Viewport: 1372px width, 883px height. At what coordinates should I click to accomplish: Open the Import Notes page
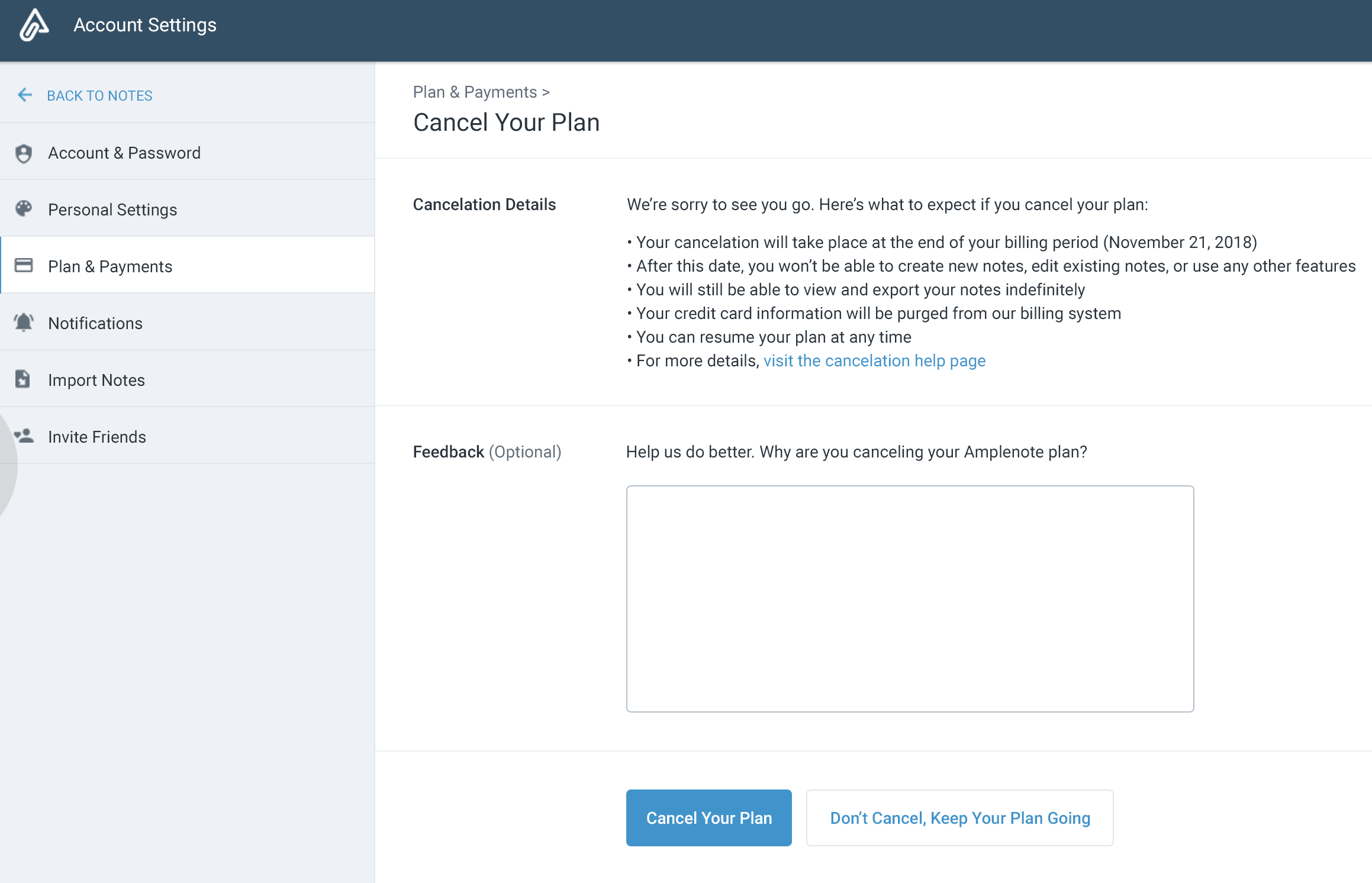pyautogui.click(x=96, y=380)
